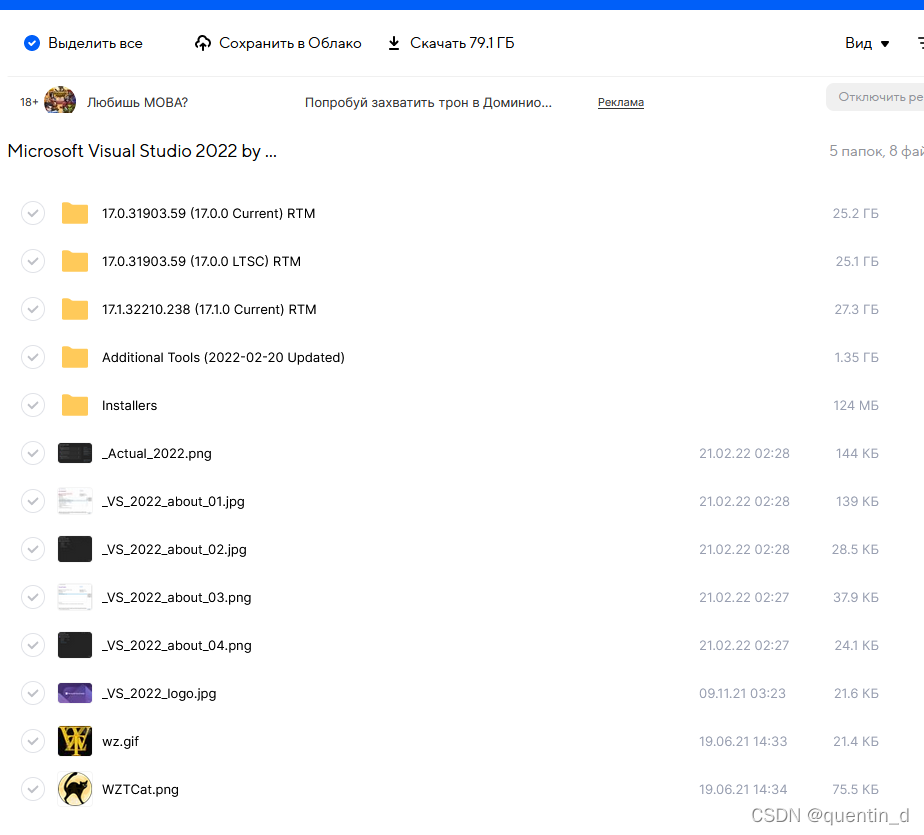
Task: Open folder icon of 17.0.0 Current RTM
Action: [75, 213]
